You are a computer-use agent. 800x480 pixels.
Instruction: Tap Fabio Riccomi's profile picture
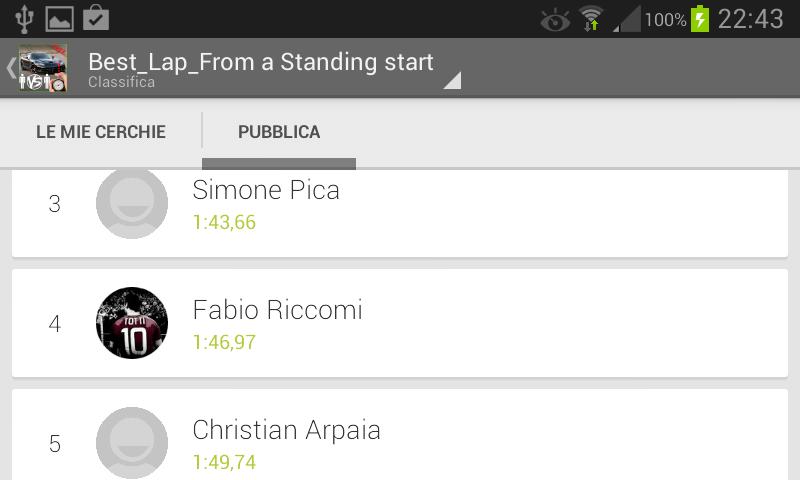[x=132, y=323]
